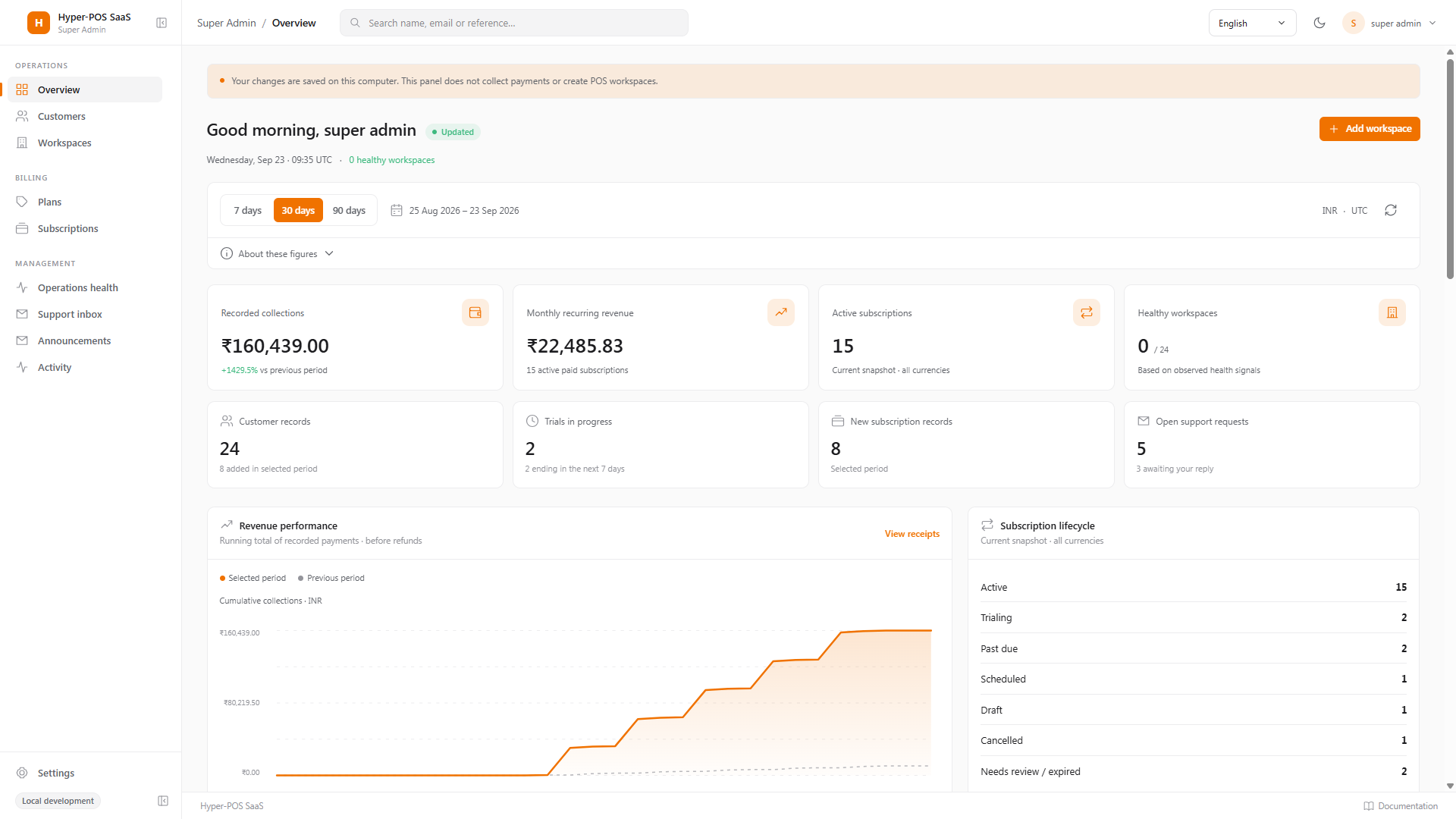Collapse sidebar using top panel icon
The height and width of the screenshot is (819, 1456).
[x=162, y=23]
